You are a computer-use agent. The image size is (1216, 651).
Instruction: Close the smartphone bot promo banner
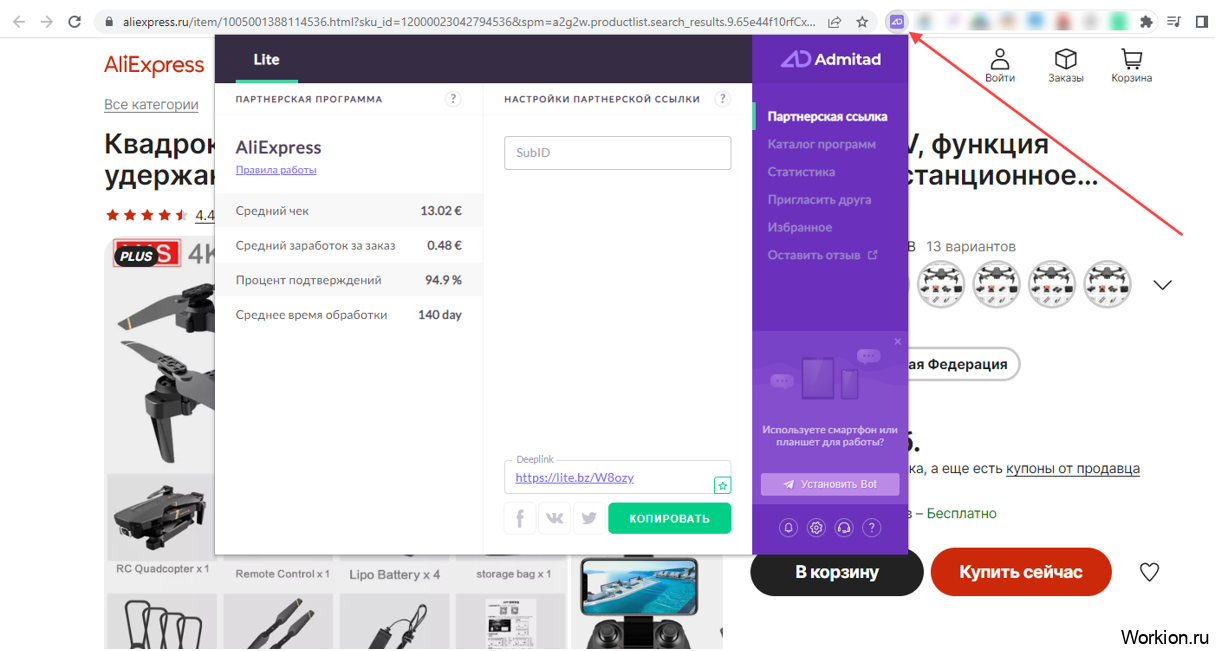[897, 342]
